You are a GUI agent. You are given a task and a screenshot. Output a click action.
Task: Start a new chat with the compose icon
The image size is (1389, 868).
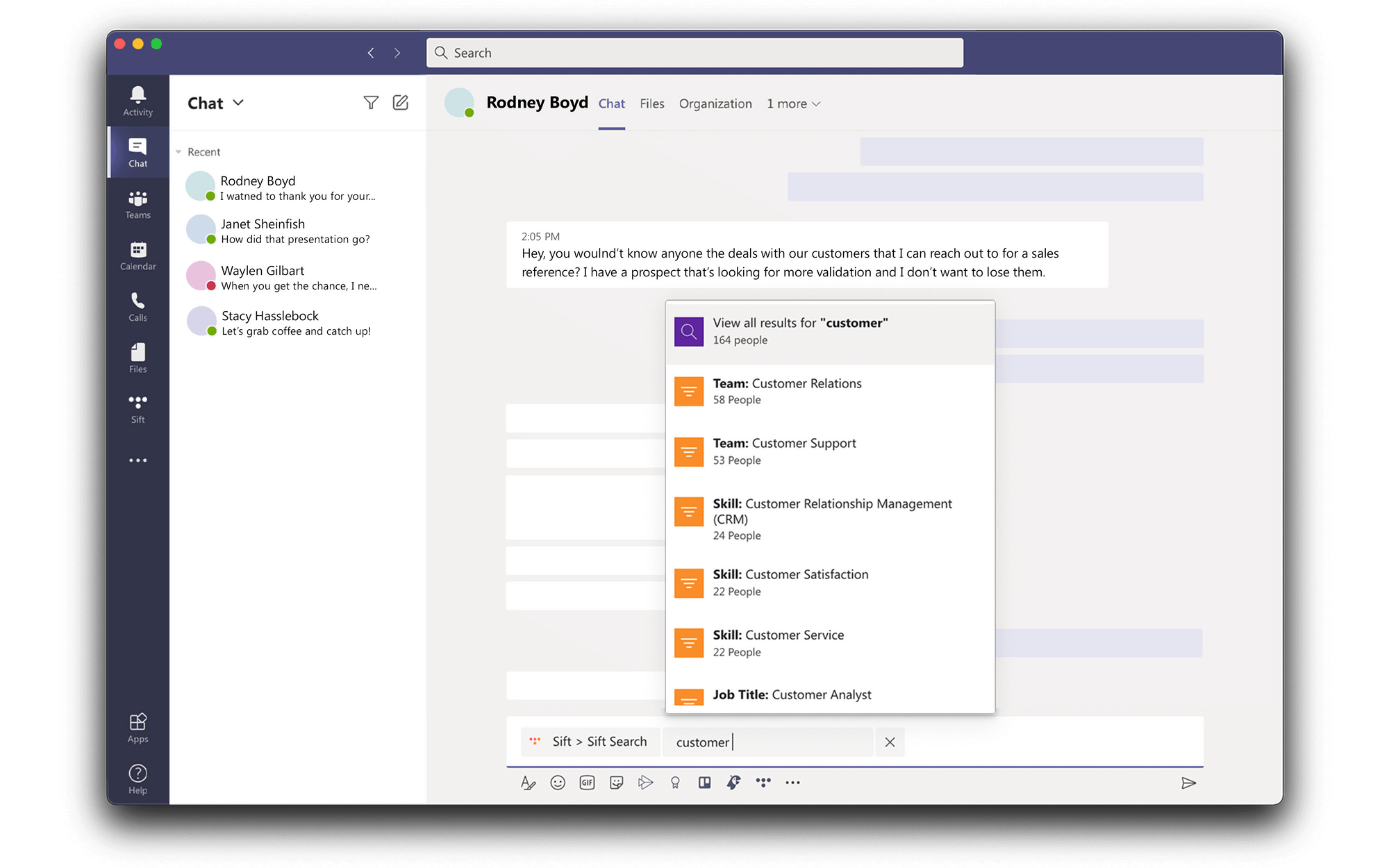[401, 102]
